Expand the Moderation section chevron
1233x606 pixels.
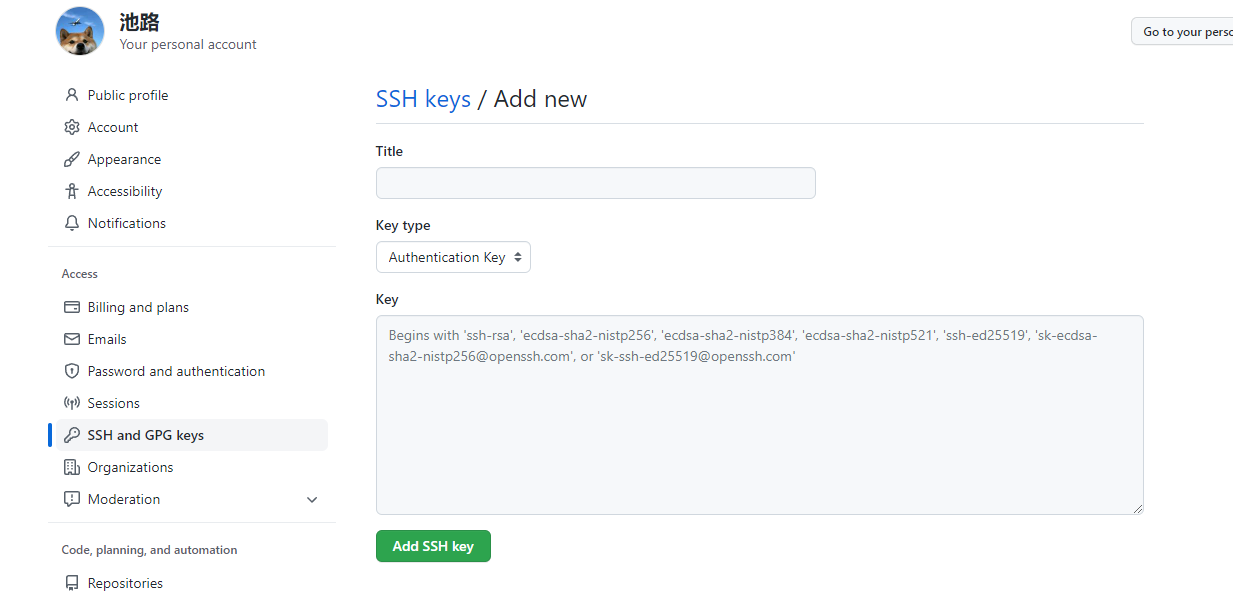coord(312,499)
